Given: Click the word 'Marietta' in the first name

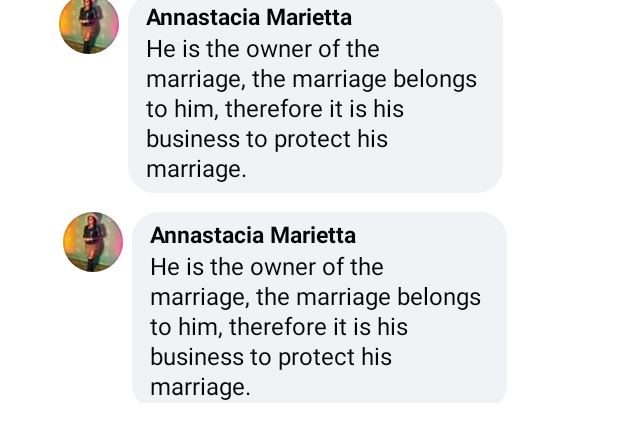Looking at the screenshot, I should click(x=308, y=18).
